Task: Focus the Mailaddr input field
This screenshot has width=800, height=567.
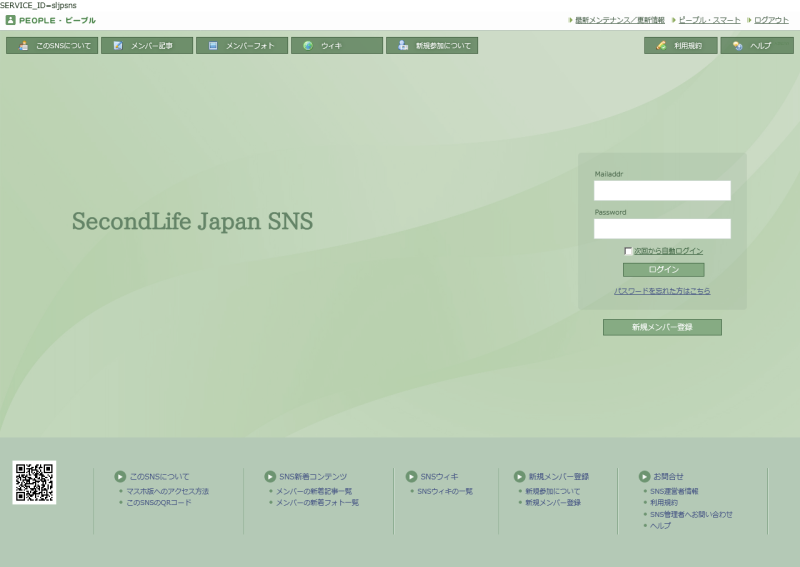Action: (x=662, y=190)
